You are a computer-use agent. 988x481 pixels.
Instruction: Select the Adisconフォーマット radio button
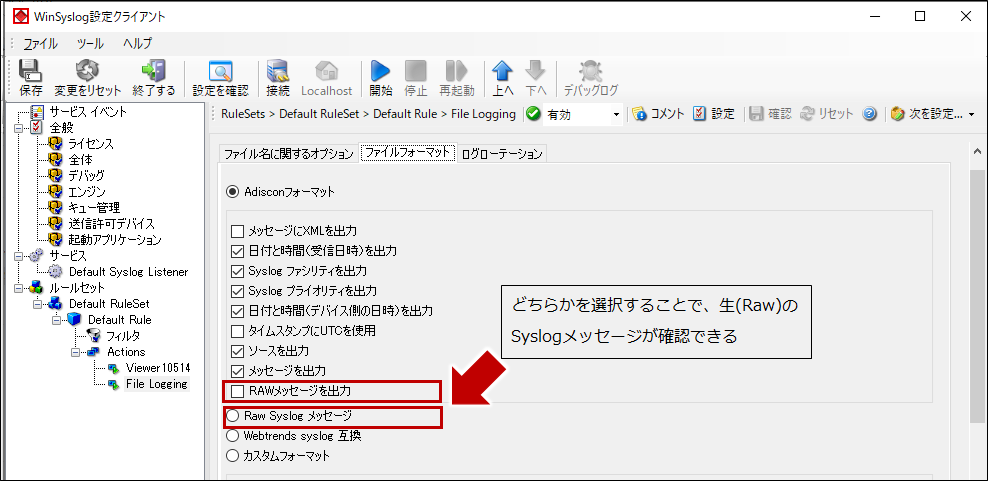(x=233, y=192)
